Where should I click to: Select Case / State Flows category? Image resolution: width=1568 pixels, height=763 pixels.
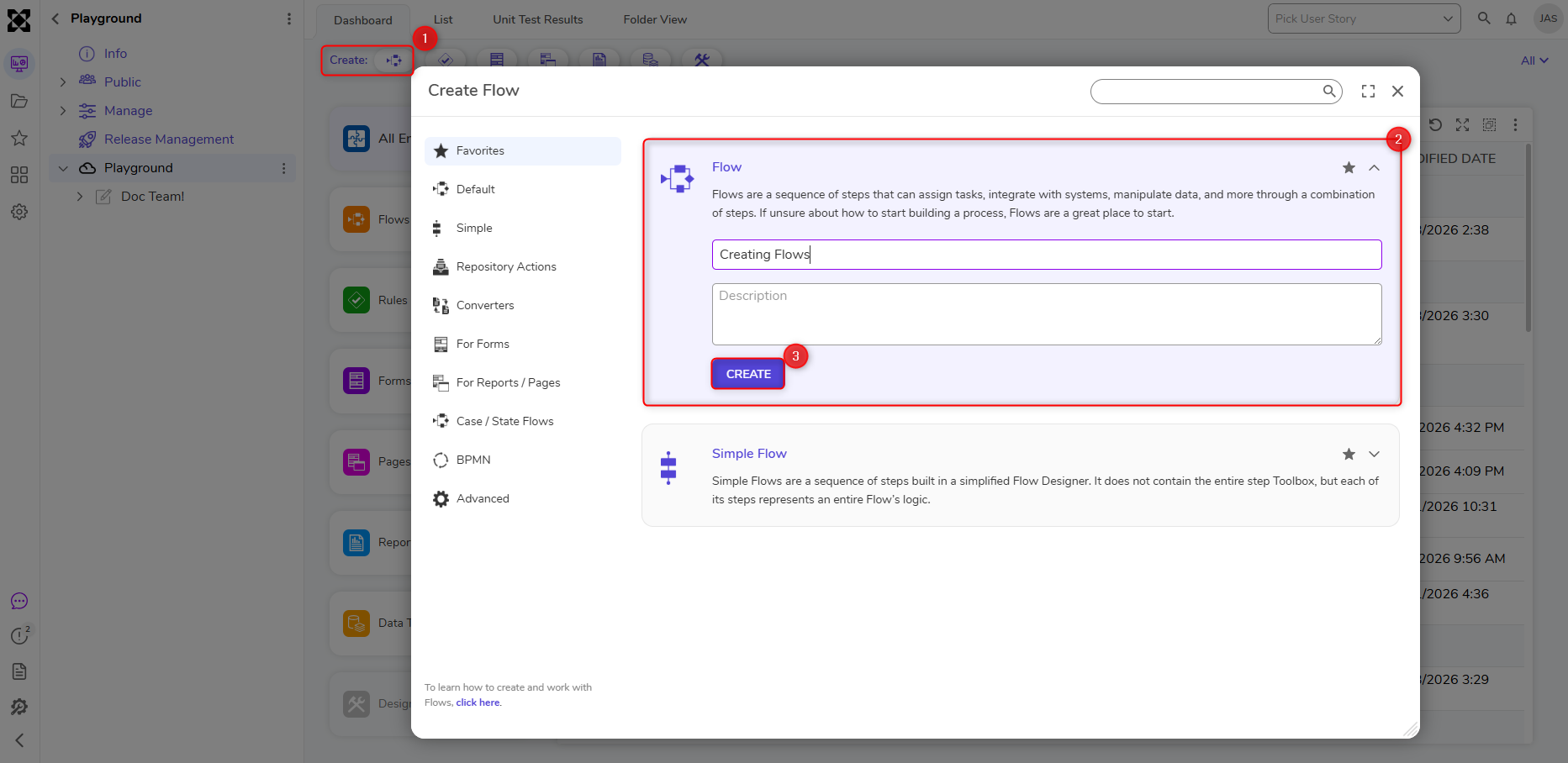point(523,422)
